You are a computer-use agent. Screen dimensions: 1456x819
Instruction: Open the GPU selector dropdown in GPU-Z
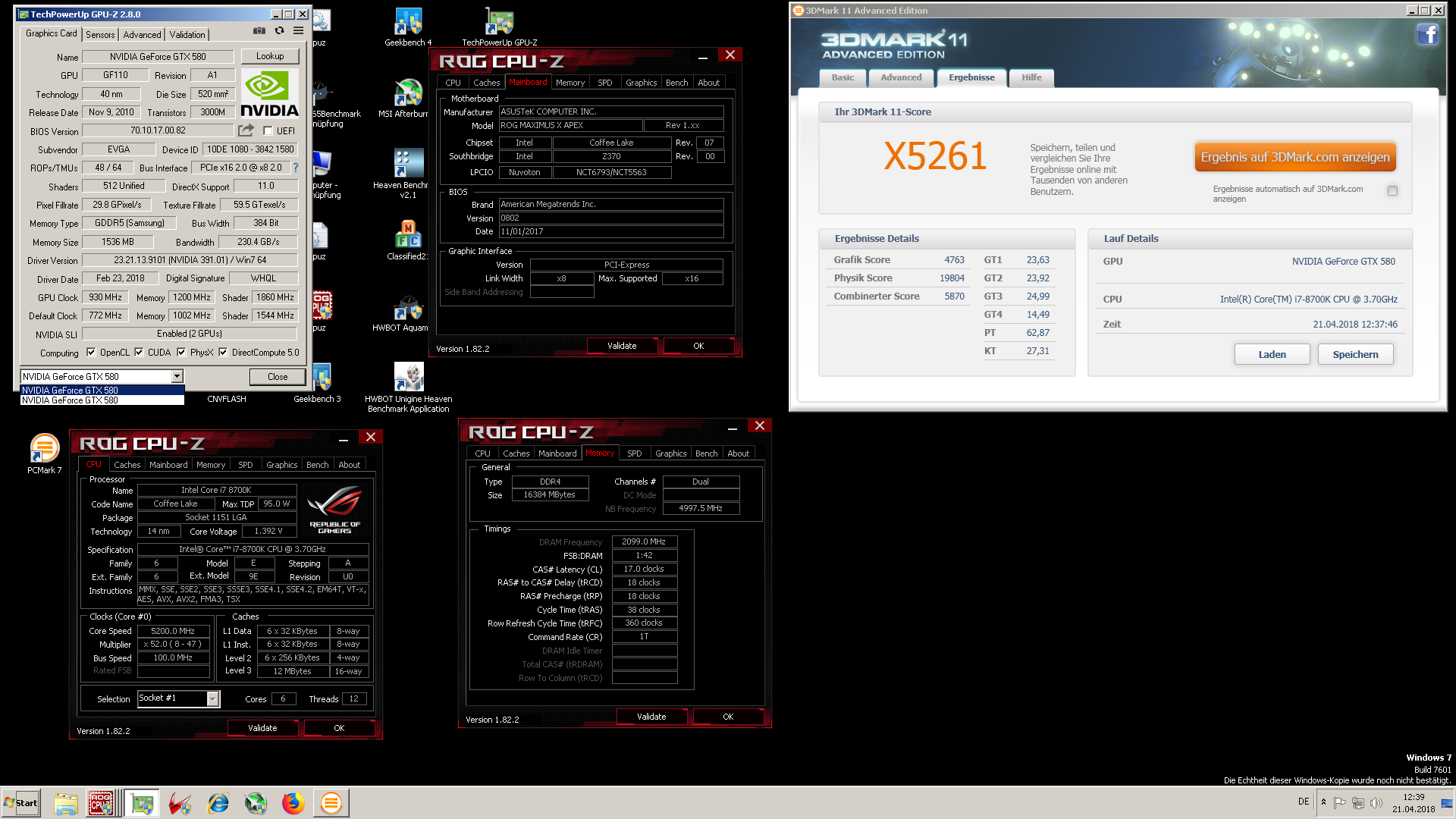[x=177, y=376]
